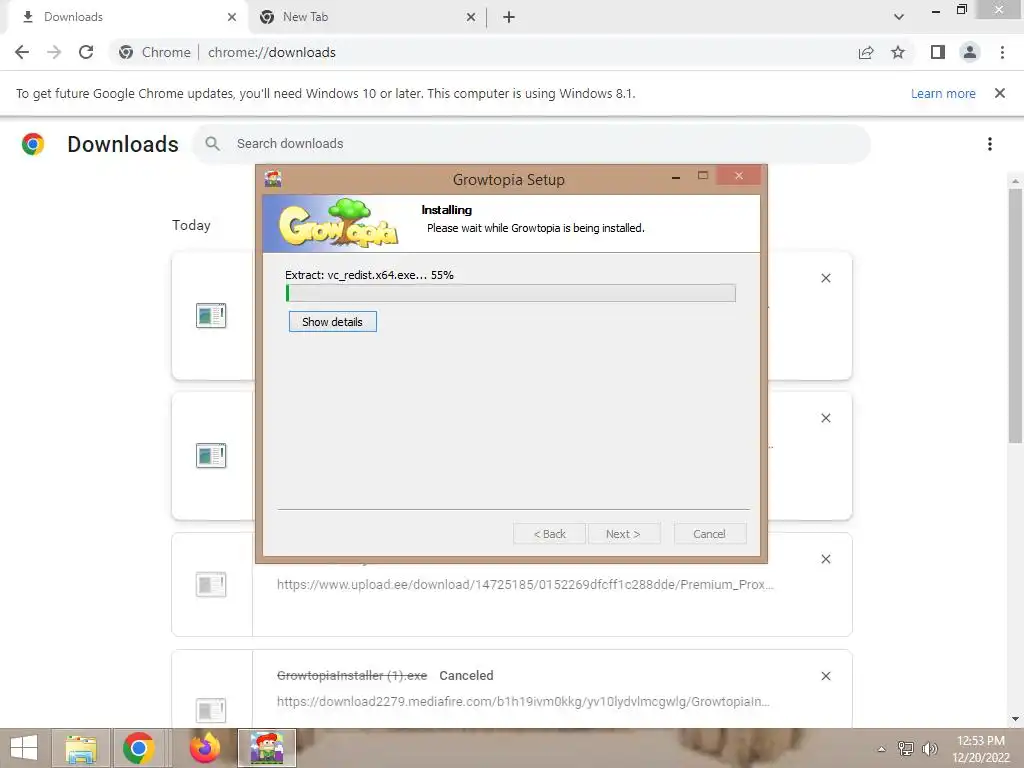The width and height of the screenshot is (1024, 768).
Task: Open the Downloads page more actions menu
Action: pos(990,144)
